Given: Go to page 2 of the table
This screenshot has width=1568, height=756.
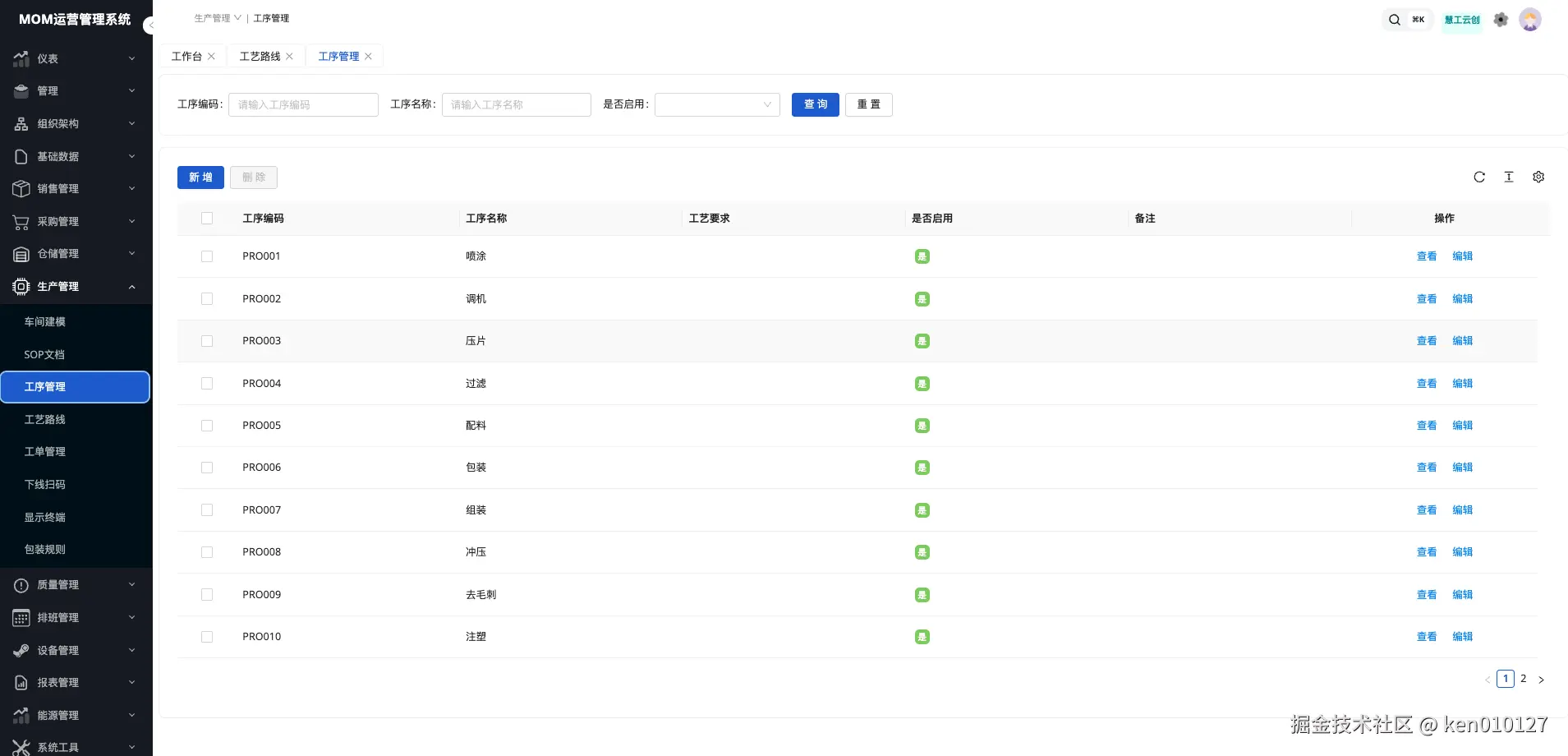Looking at the screenshot, I should pyautogui.click(x=1523, y=679).
